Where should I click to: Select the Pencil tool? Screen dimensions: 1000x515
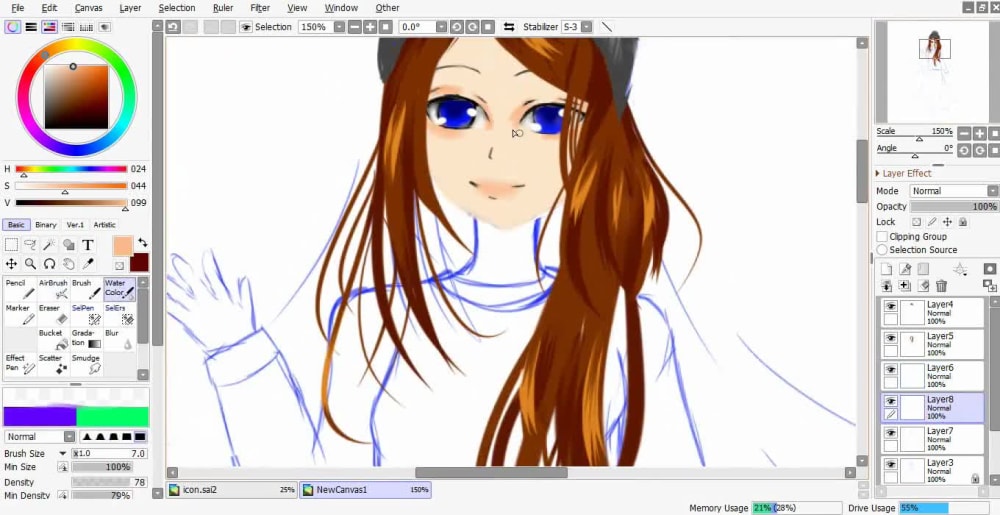20,289
